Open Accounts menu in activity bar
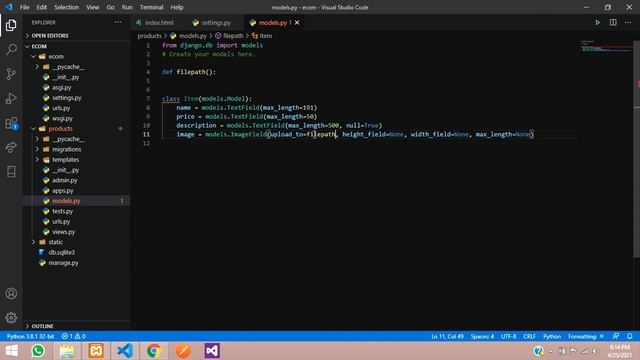Viewport: 640px width, 360px height. [11, 293]
